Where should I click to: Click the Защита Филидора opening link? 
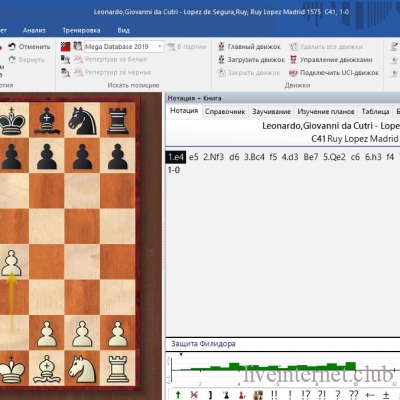pos(203,344)
